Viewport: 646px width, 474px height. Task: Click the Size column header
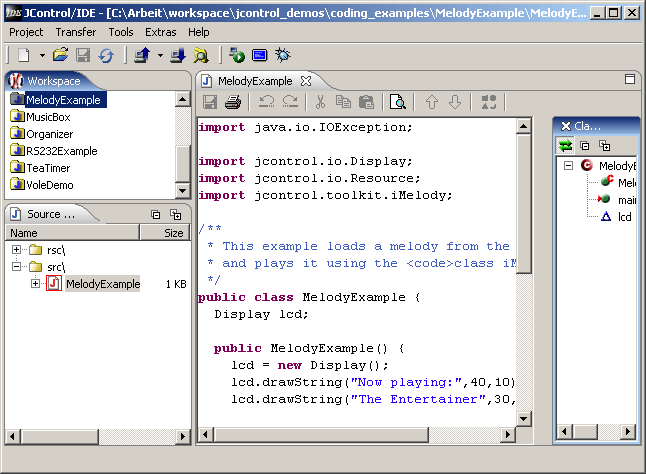pos(173,233)
